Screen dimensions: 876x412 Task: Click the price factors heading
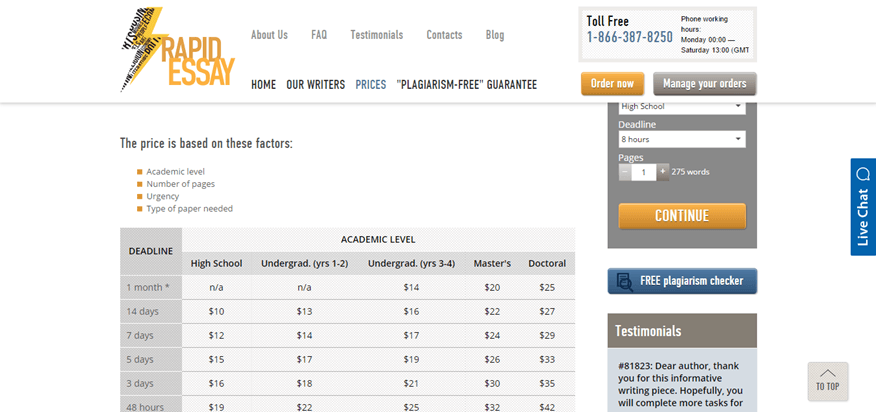[206, 143]
